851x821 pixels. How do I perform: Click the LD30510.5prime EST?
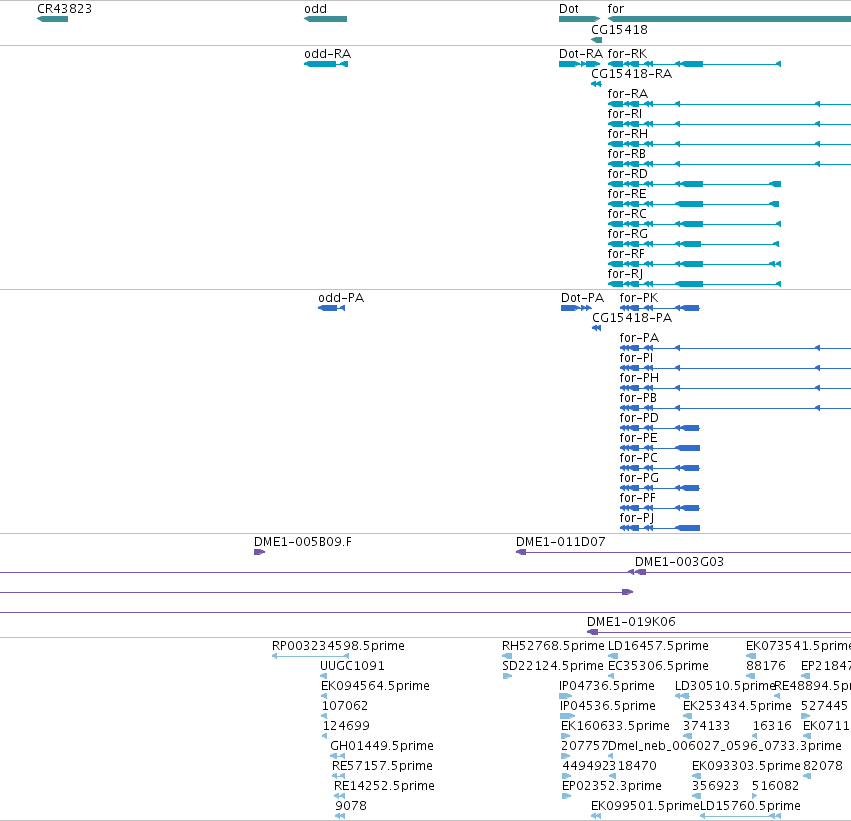(682, 696)
